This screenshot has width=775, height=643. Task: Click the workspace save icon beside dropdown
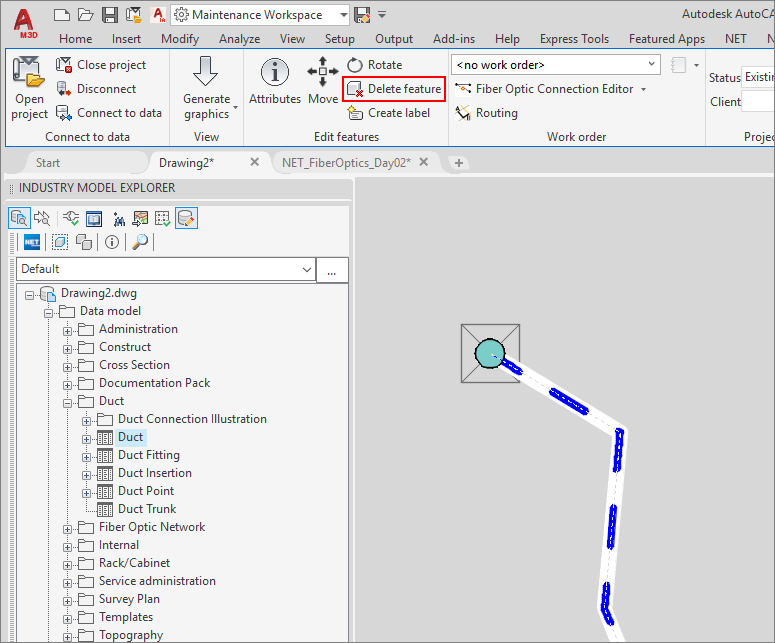(363, 15)
